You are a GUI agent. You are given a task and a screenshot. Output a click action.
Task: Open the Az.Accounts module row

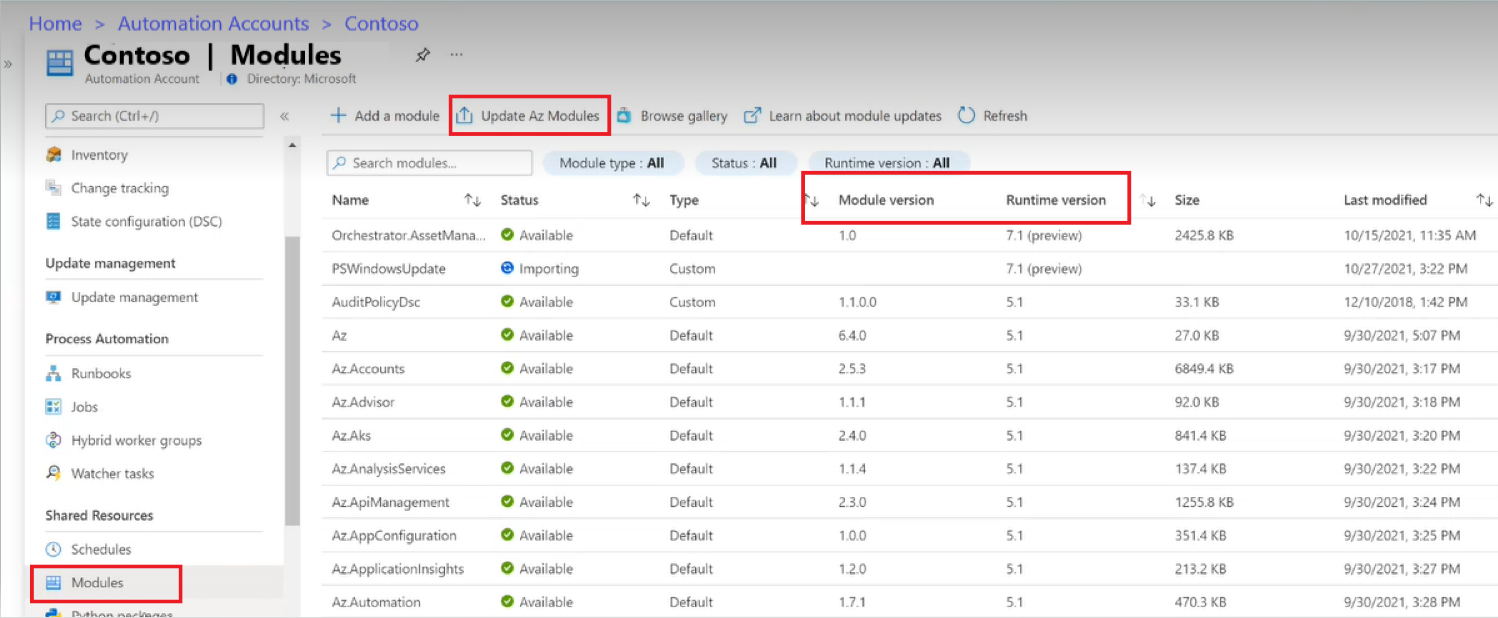pos(368,369)
